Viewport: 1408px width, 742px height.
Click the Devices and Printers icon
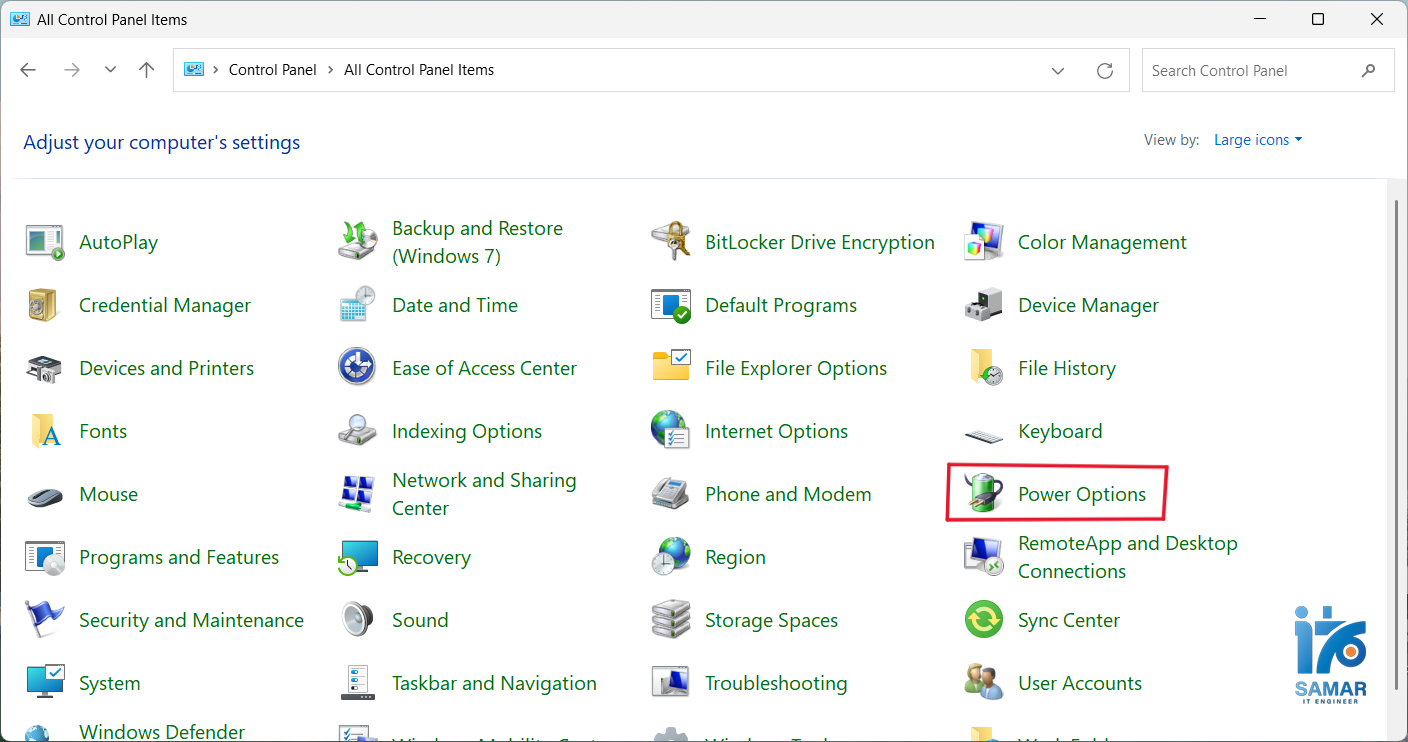44,368
